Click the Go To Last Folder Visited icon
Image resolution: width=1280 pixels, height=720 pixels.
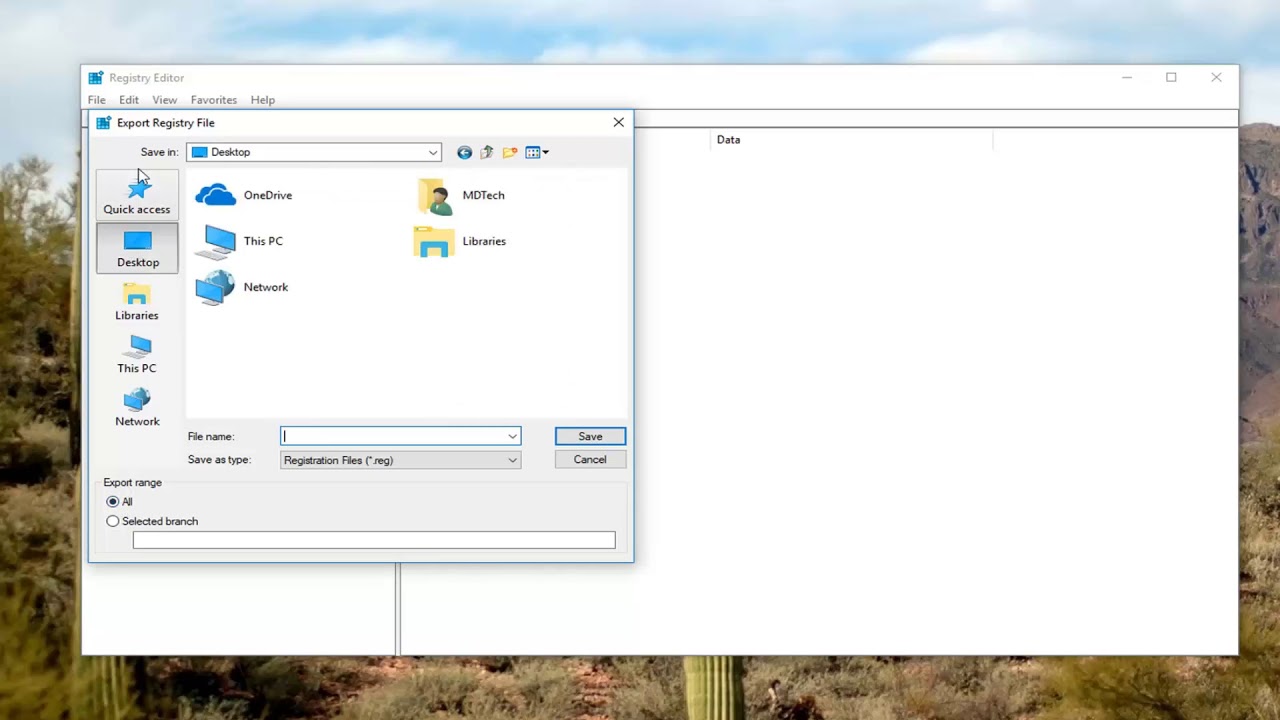pos(464,152)
